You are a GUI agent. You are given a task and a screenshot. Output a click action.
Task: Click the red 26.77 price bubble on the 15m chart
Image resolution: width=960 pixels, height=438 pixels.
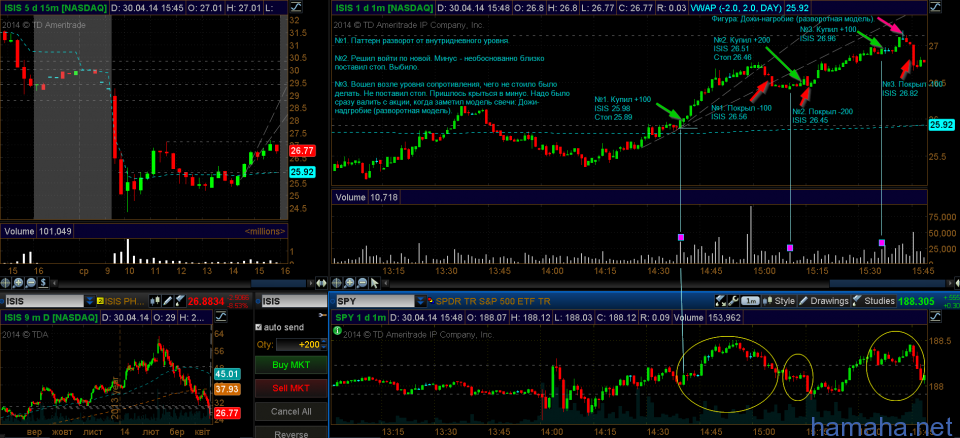(x=301, y=150)
